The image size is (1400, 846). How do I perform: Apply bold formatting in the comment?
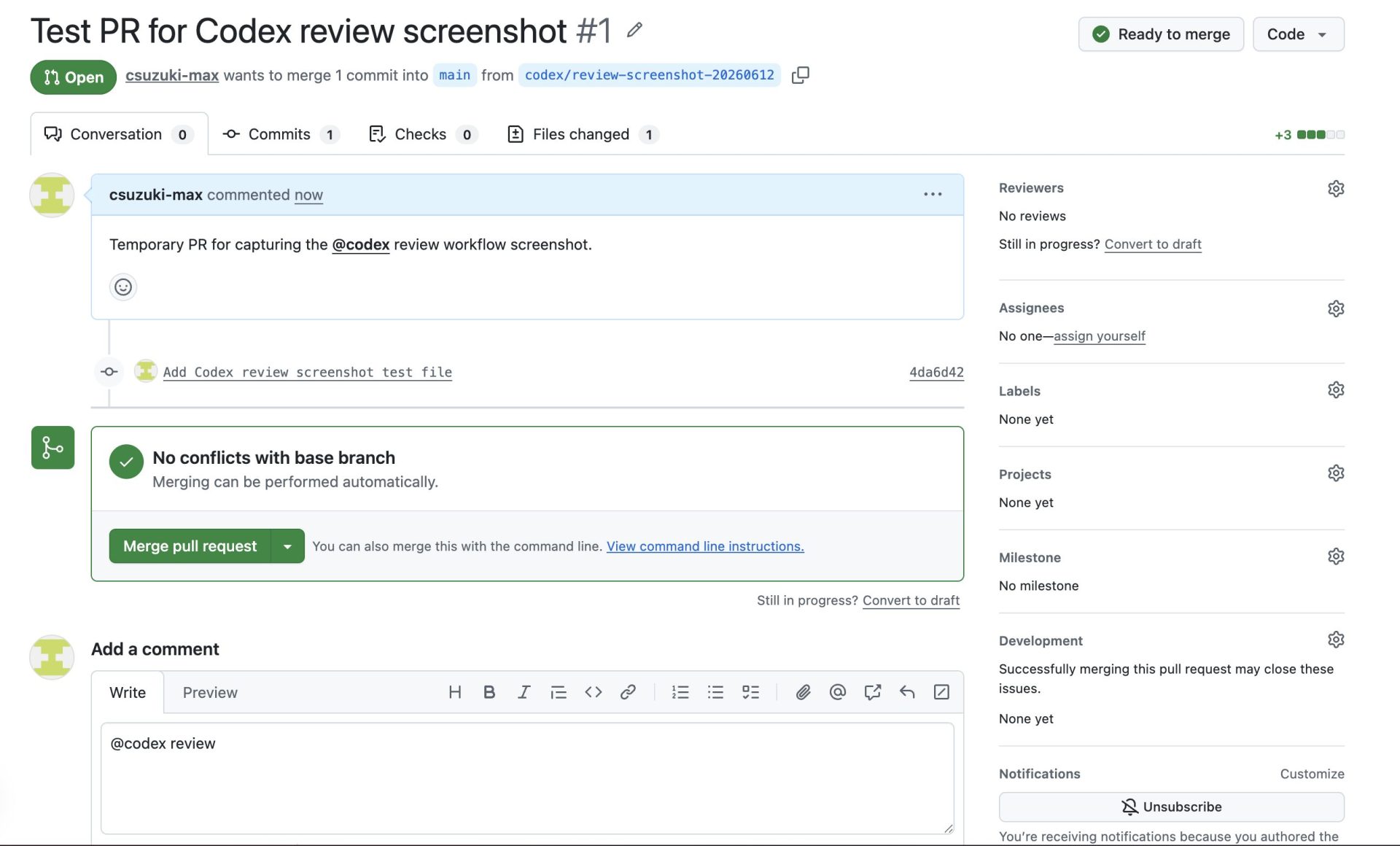pos(489,692)
